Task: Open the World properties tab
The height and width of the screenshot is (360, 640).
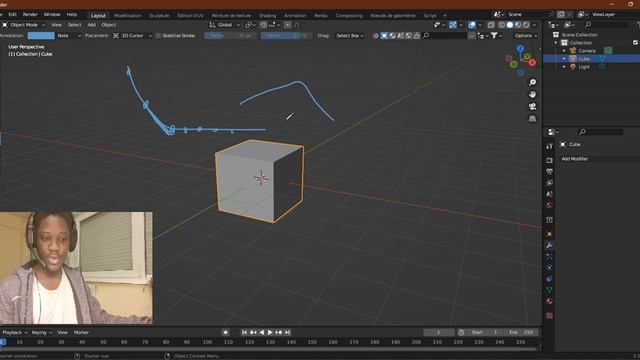Action: coord(549,205)
